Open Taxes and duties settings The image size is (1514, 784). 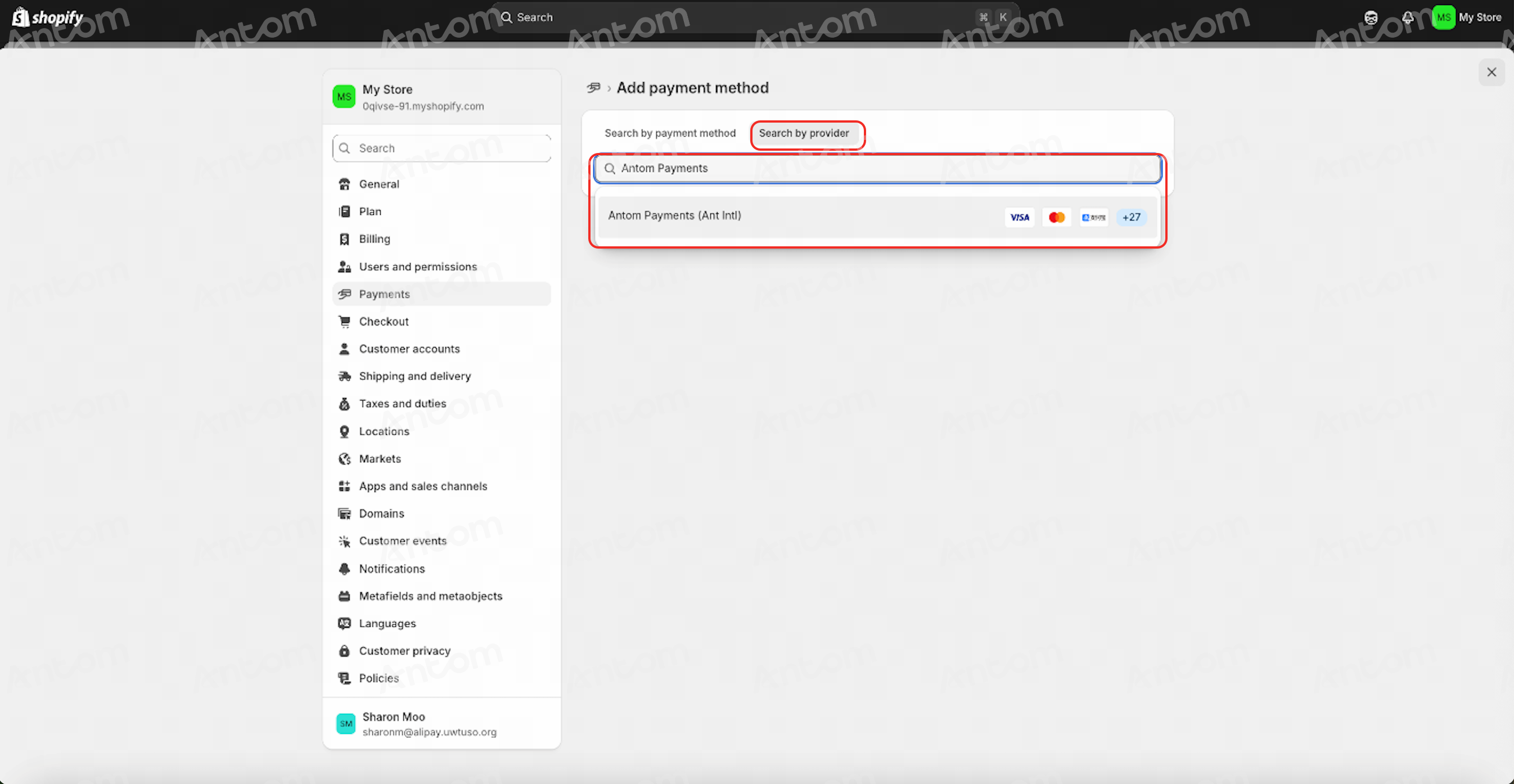click(x=441, y=404)
